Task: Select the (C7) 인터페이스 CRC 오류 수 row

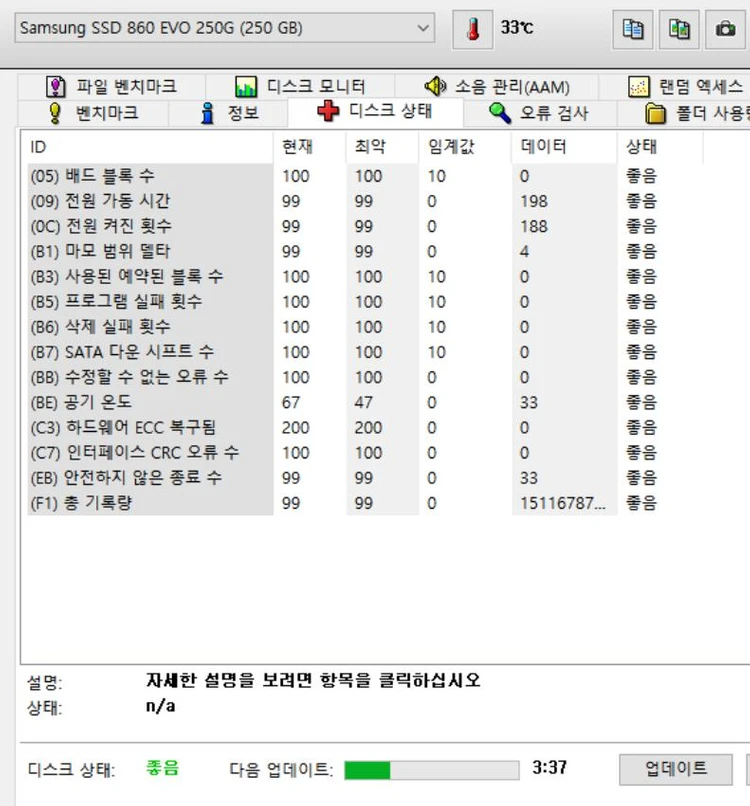Action: 365,453
